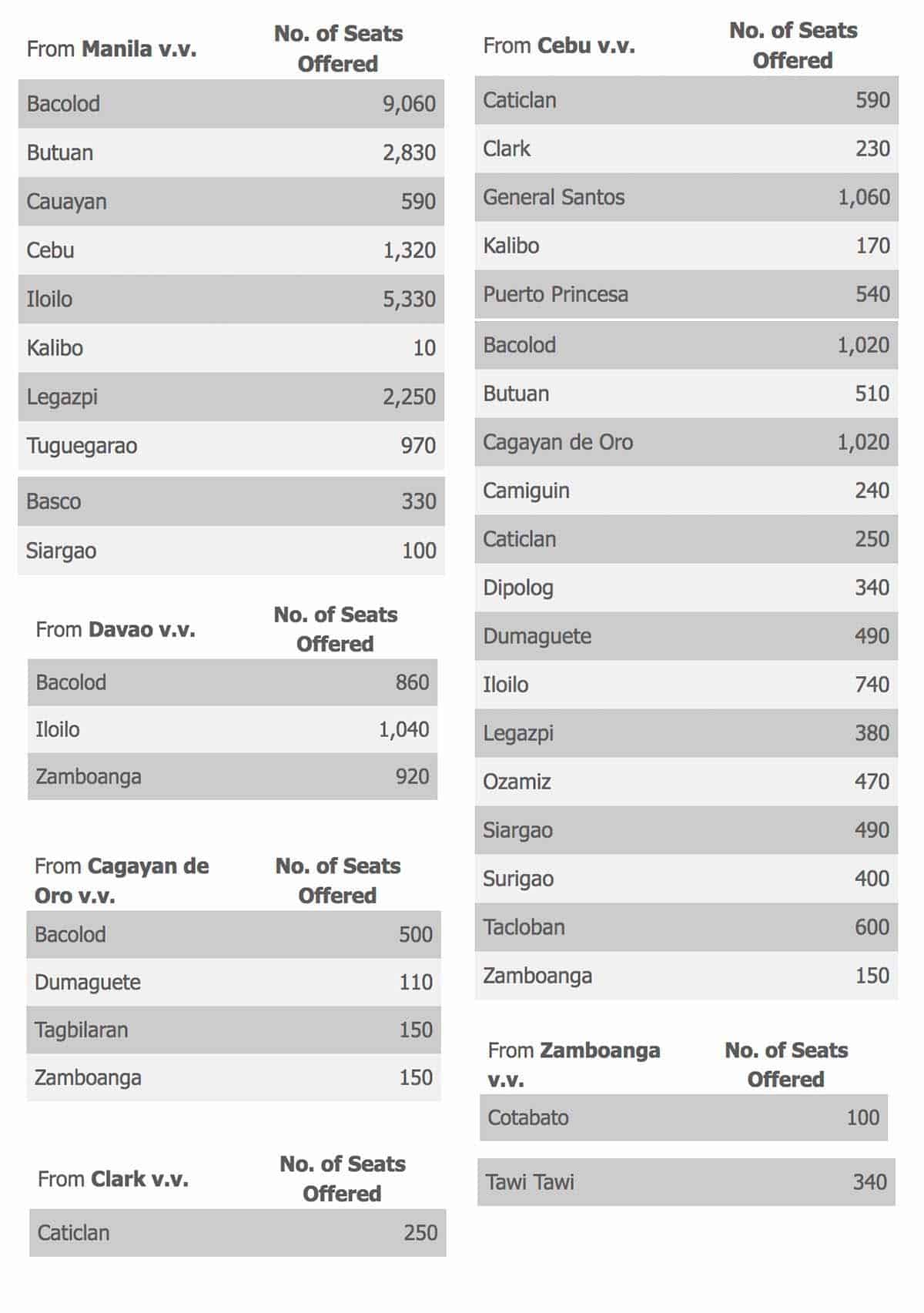Viewport: 924px width, 1313px height.
Task: Select the Butuan 2,830 seats row
Action: [x=231, y=152]
